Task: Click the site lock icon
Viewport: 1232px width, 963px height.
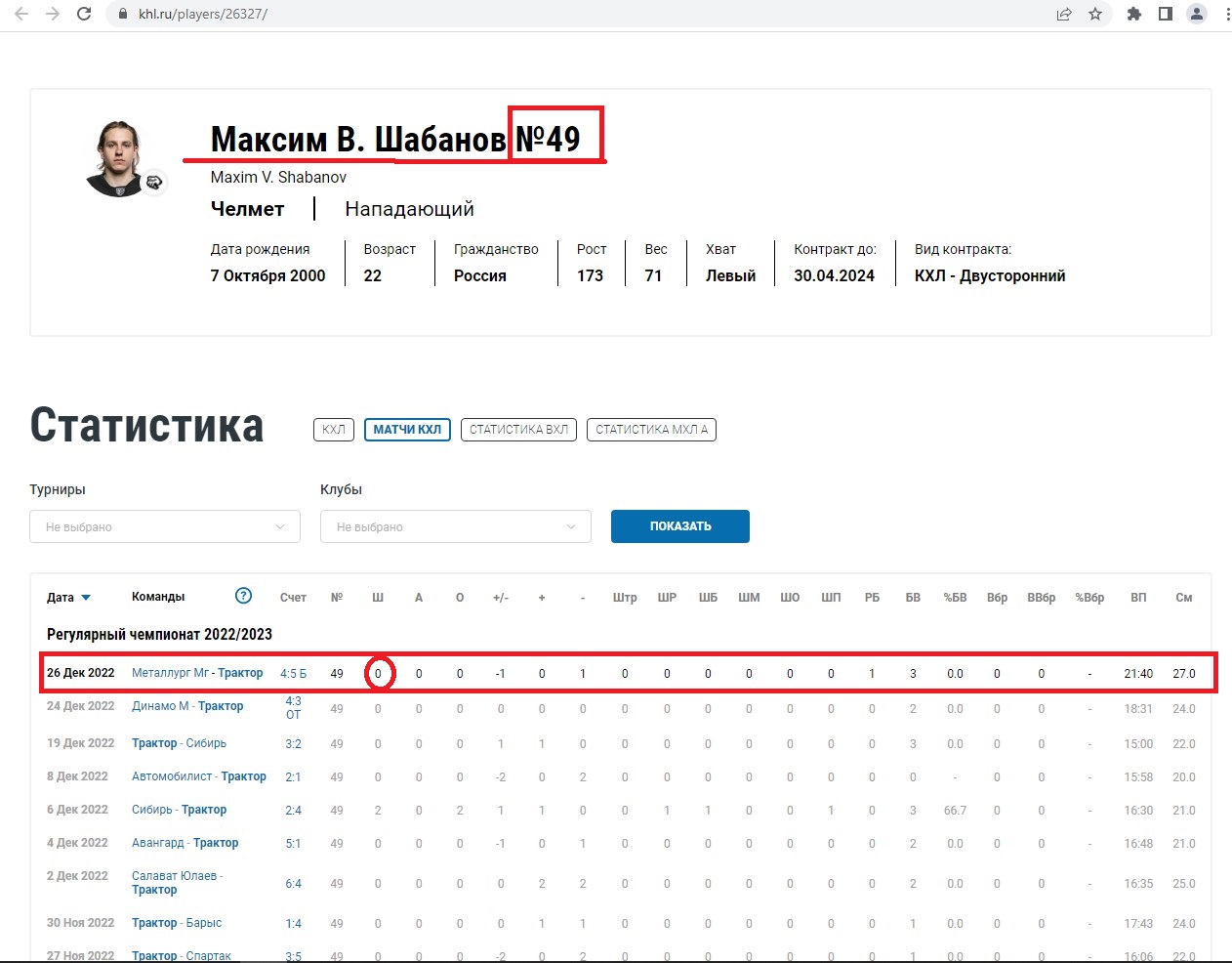Action: 122,15
